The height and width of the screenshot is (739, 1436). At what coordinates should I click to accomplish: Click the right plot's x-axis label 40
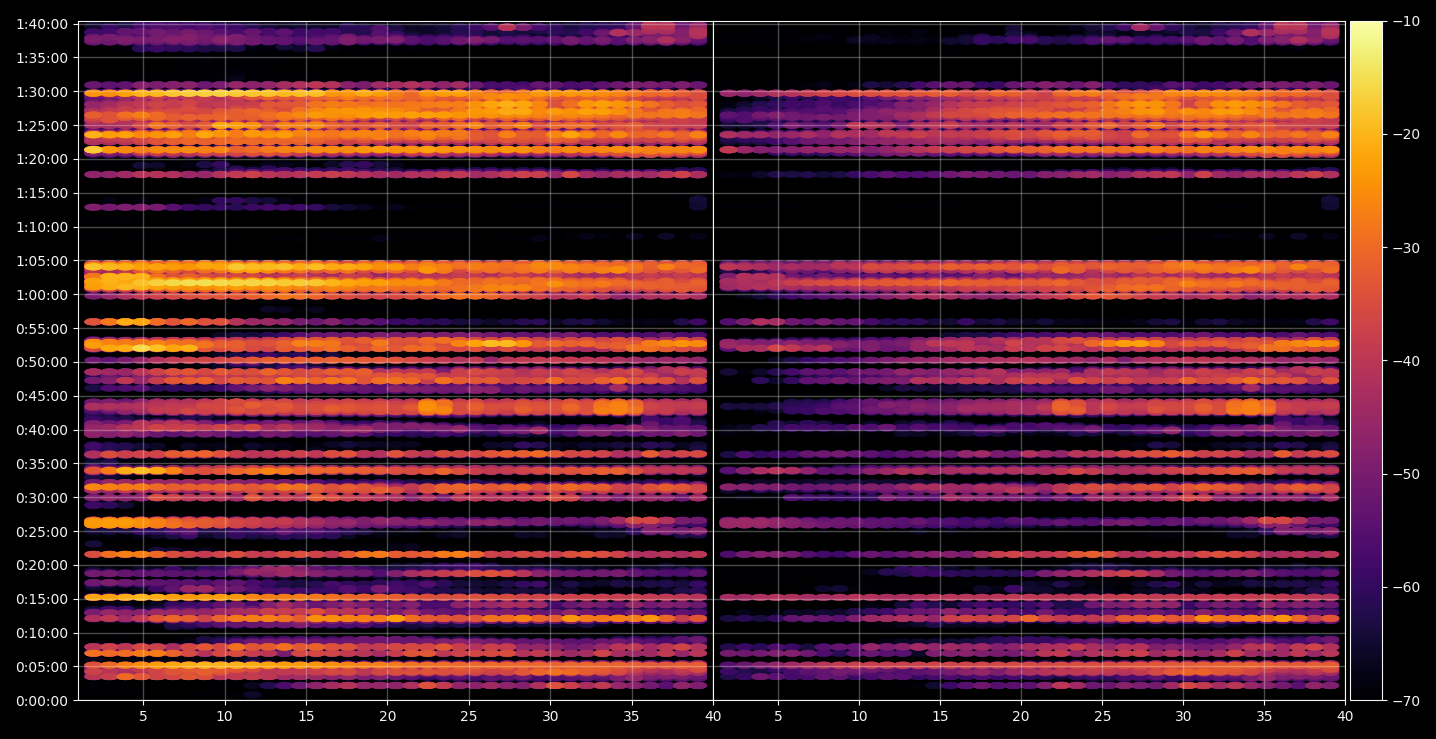pyautogui.click(x=1345, y=716)
